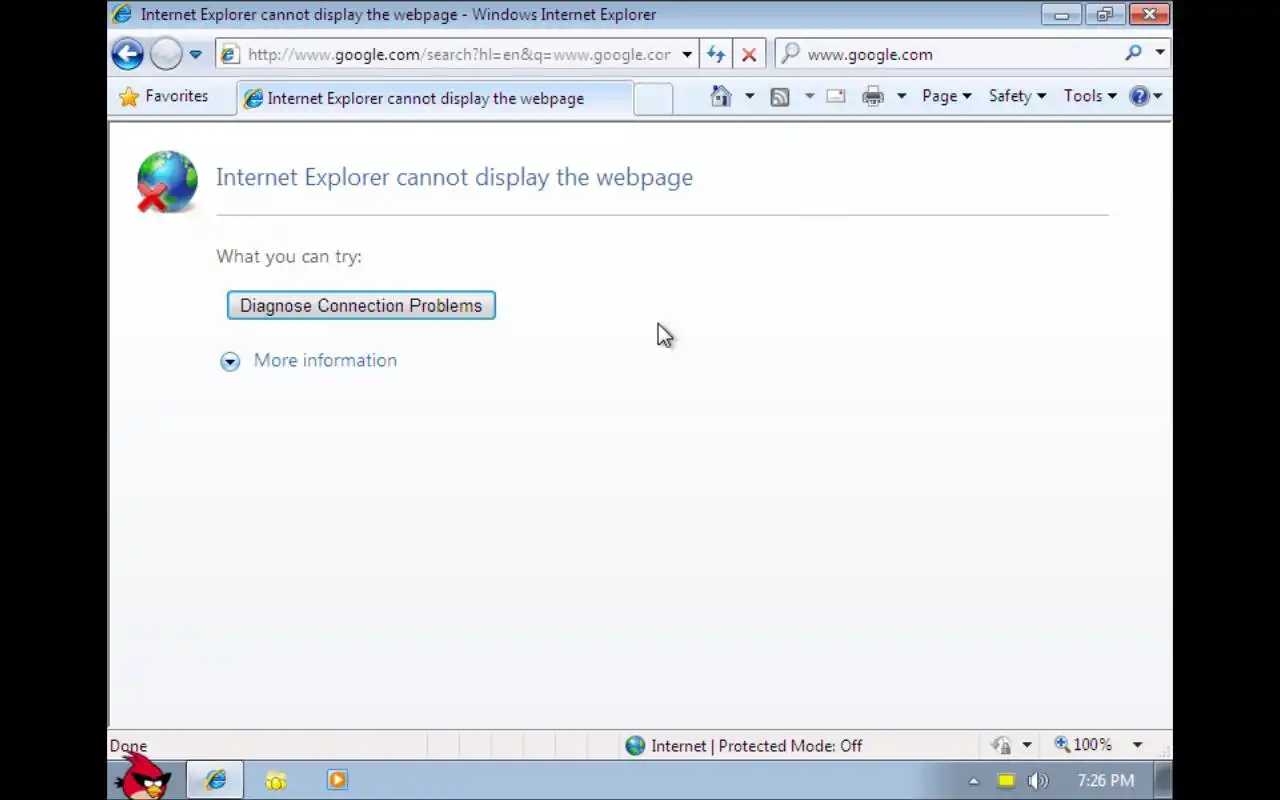
Task: Open a new blank tab
Action: click(653, 98)
